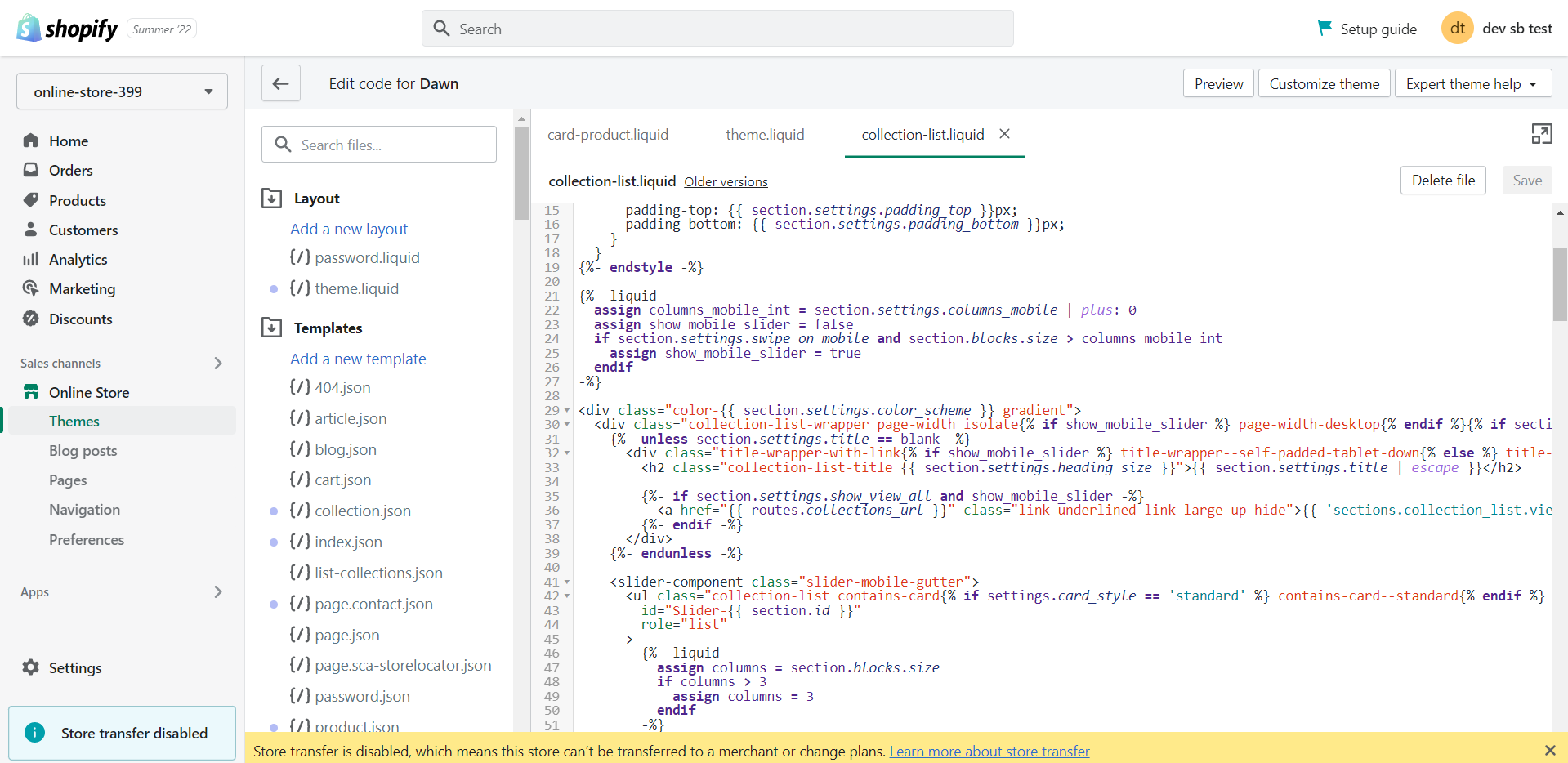The height and width of the screenshot is (763, 1568).
Task: Open cart.json template
Action: click(x=342, y=480)
